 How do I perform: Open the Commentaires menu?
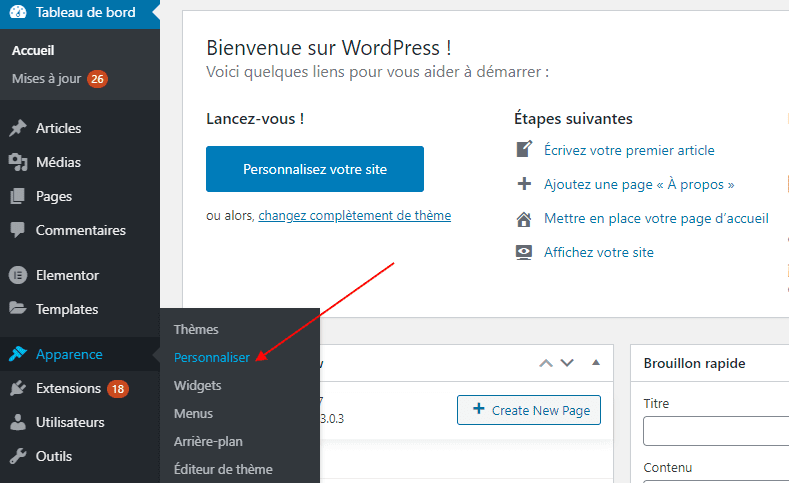(80, 230)
